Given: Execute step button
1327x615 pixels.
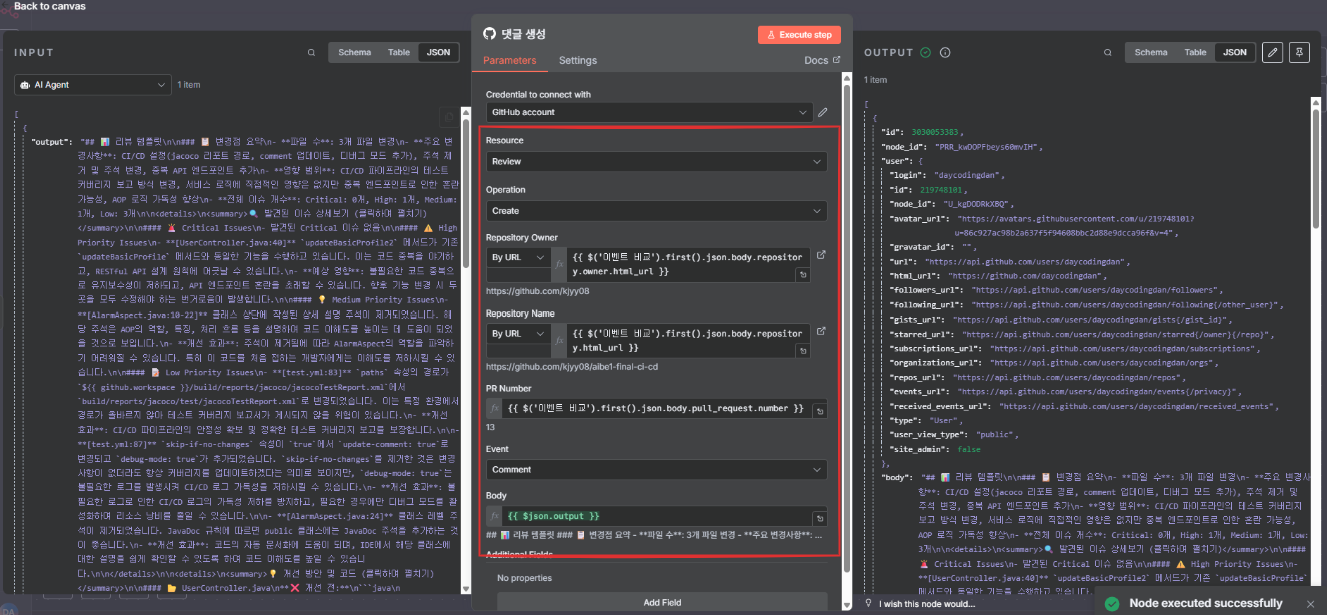Looking at the screenshot, I should pyautogui.click(x=799, y=34).
